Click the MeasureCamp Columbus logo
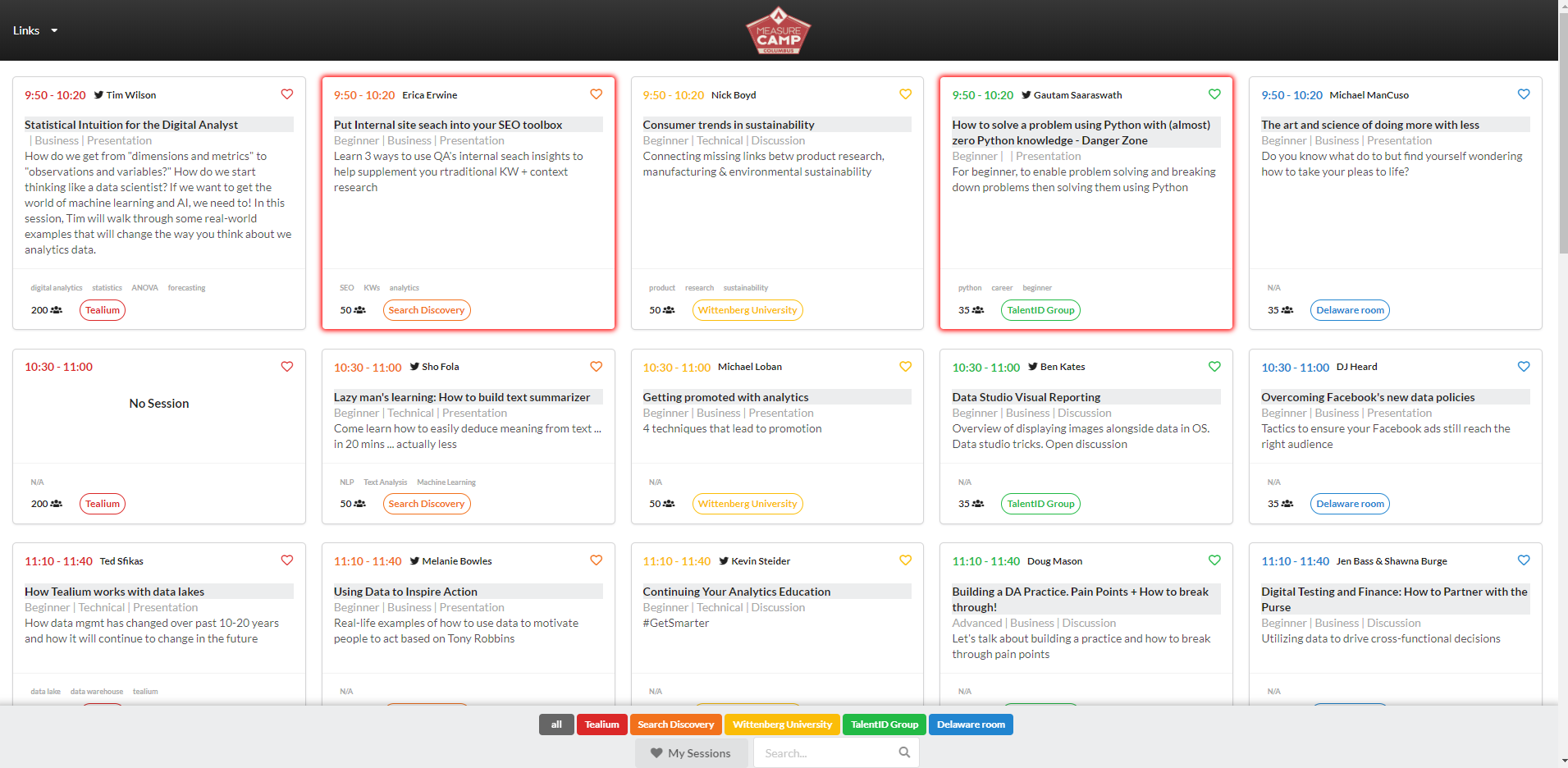The width and height of the screenshot is (1568, 768). 778,30
